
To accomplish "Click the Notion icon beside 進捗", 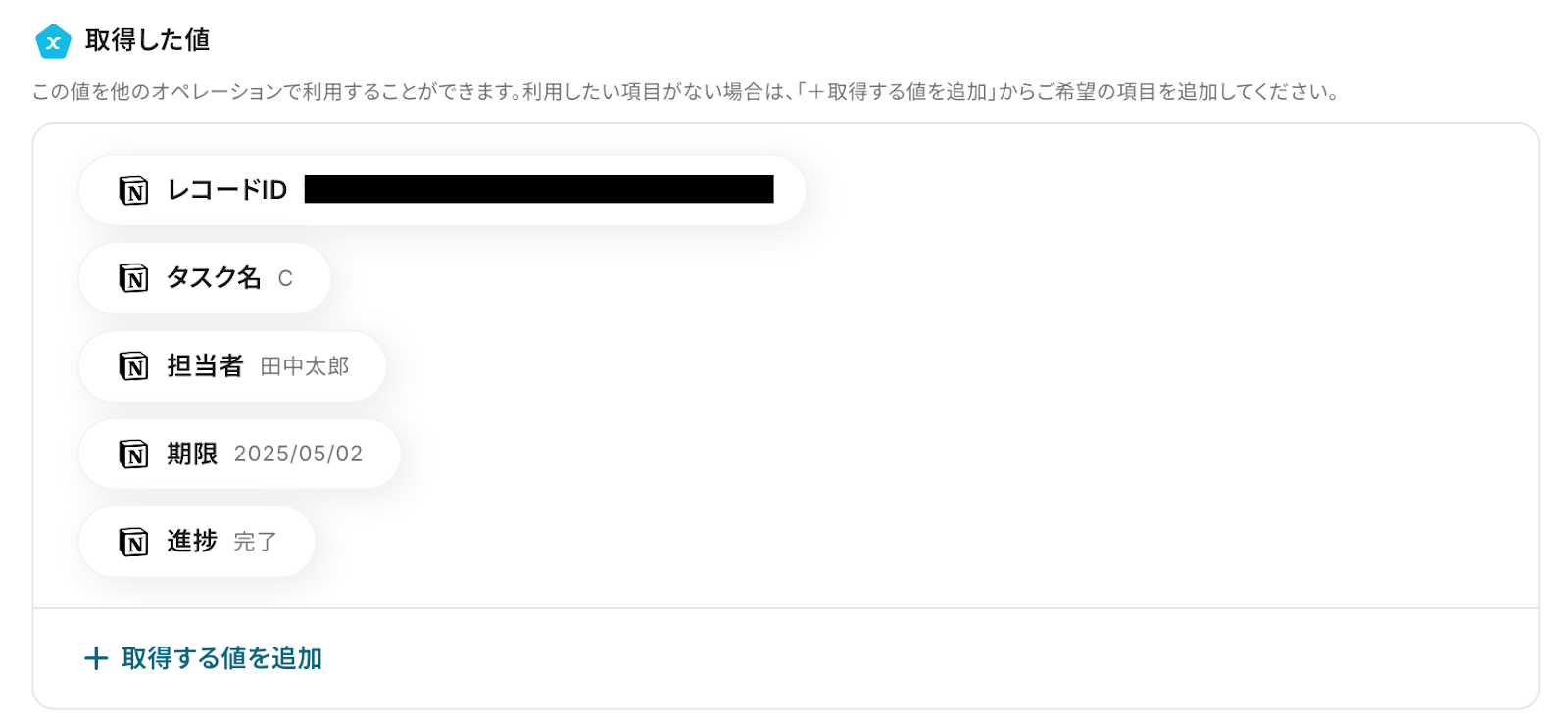I will pyautogui.click(x=133, y=542).
